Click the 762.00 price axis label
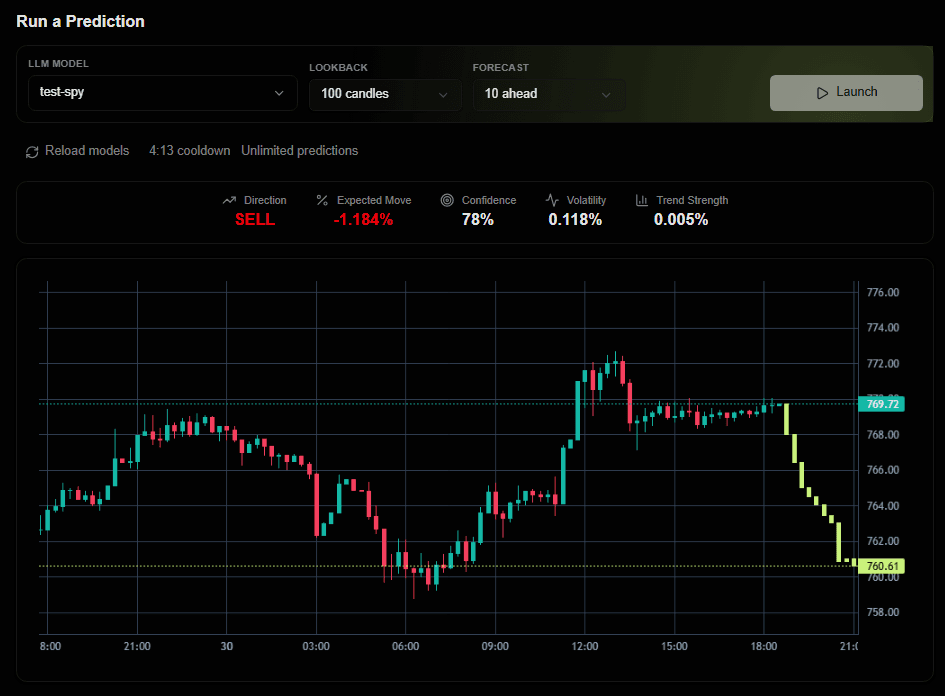The image size is (945, 696). (x=883, y=541)
